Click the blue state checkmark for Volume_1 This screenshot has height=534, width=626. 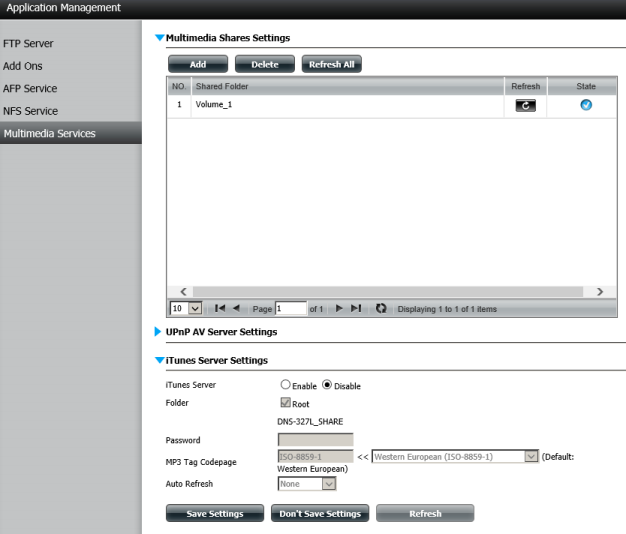[x=586, y=105]
